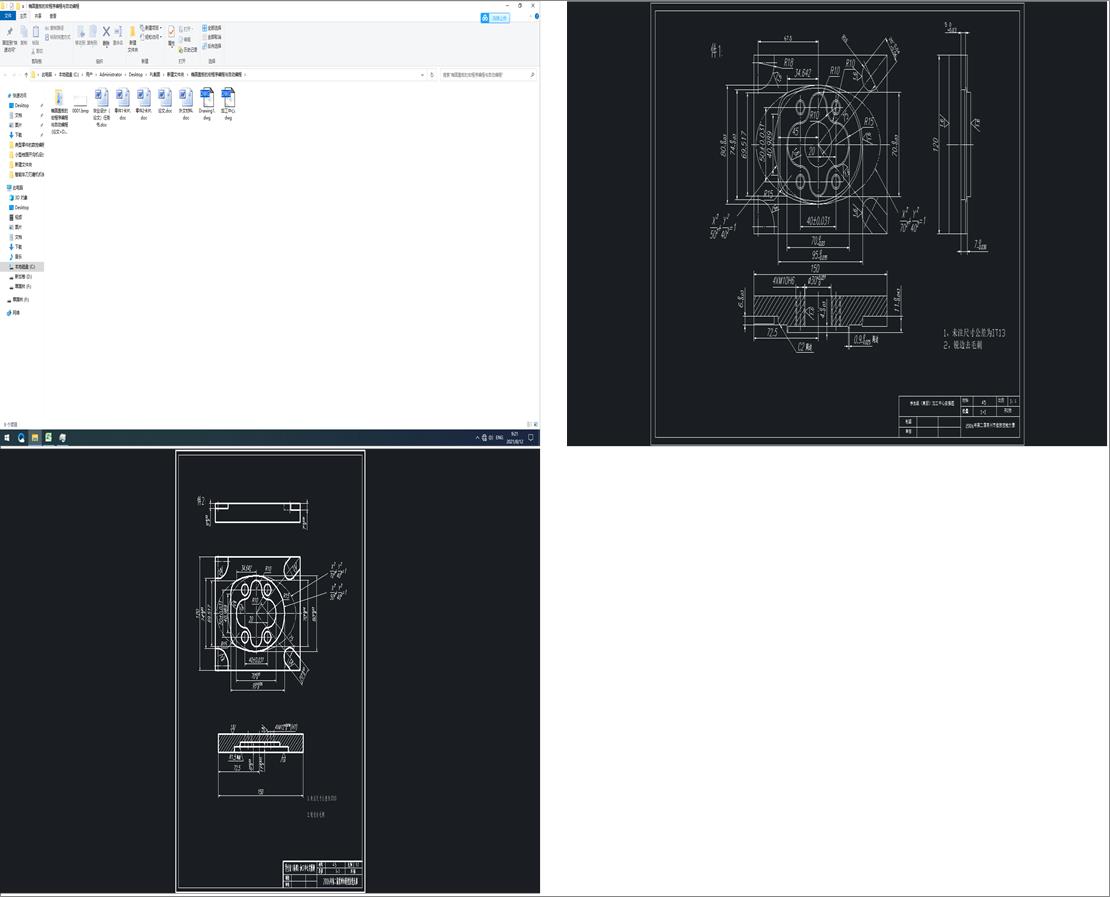The height and width of the screenshot is (897, 1110).
Task: Click Select none option in ribbon
Action: pyautogui.click(x=213, y=37)
